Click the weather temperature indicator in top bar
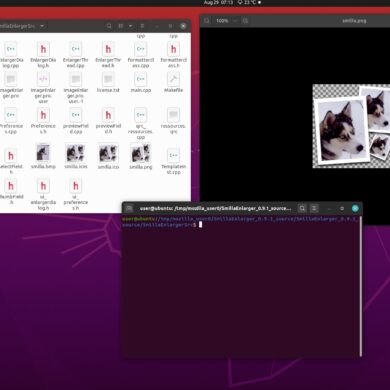This screenshot has height=390, width=390. coord(247,3)
